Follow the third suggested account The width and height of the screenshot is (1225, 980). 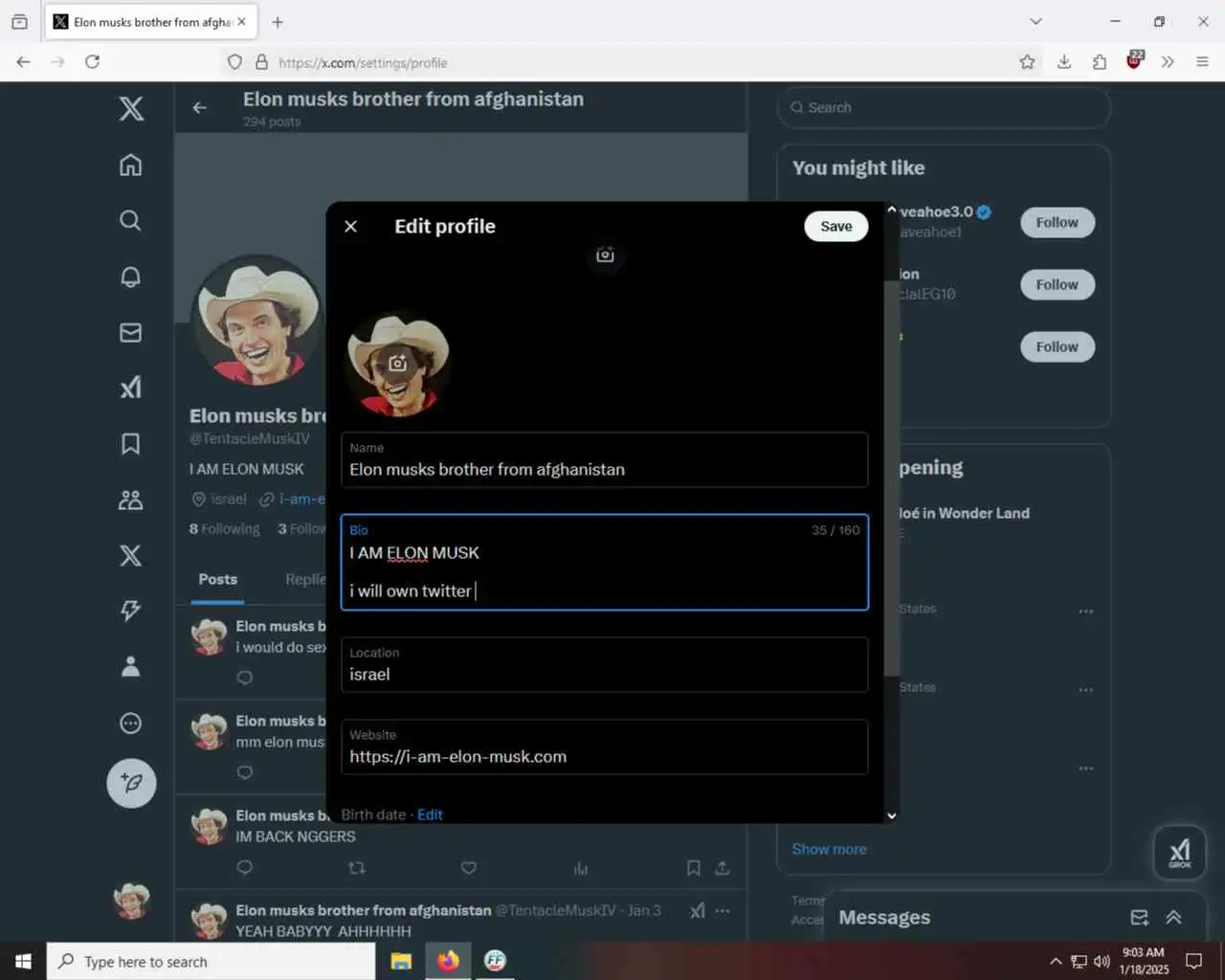point(1058,346)
